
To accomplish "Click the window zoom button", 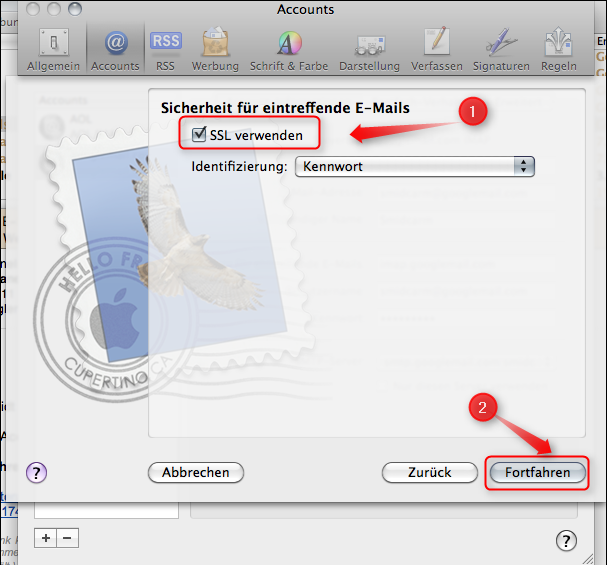I will 75,9.
